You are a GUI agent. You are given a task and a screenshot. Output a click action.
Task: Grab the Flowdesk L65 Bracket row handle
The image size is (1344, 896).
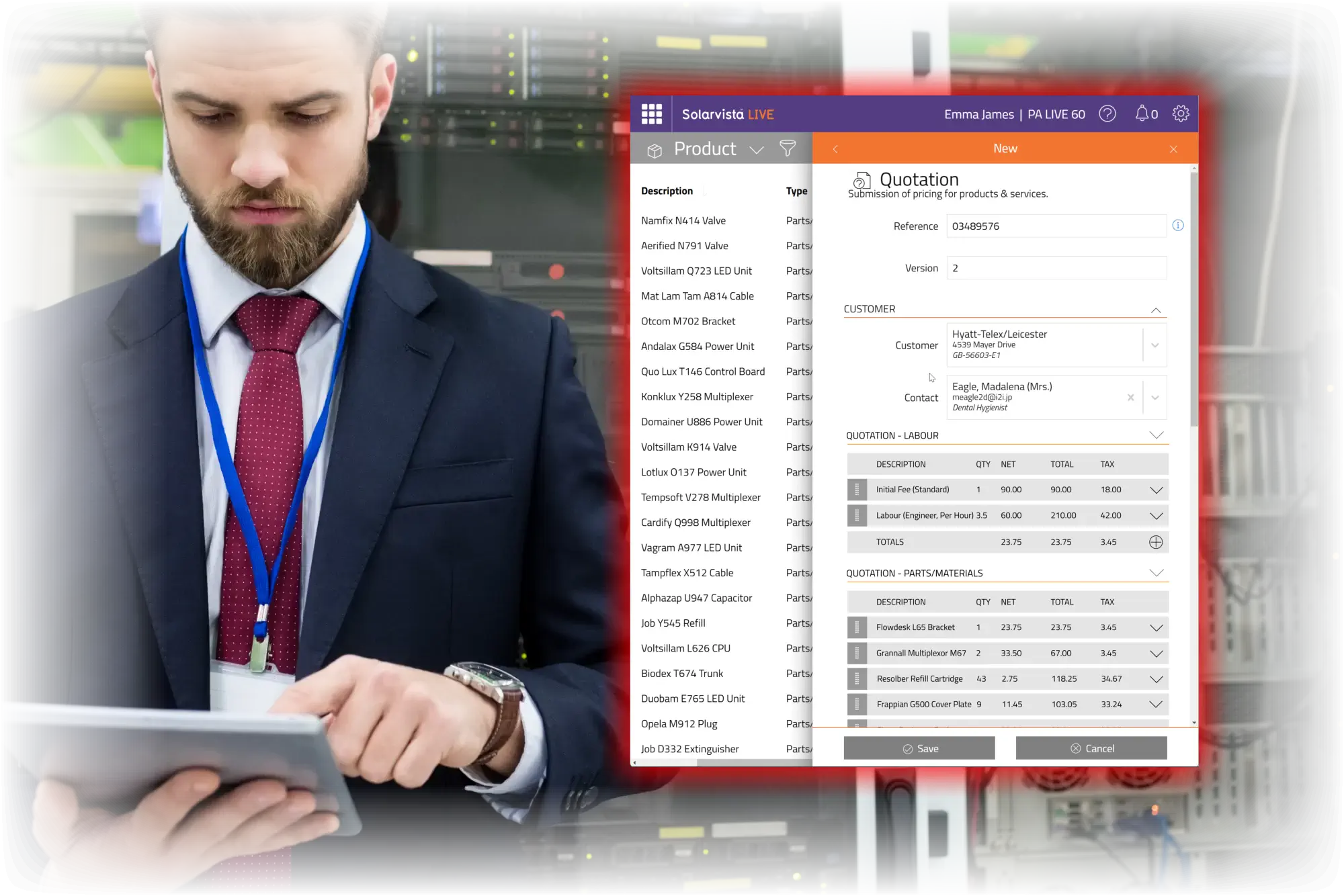tap(857, 628)
